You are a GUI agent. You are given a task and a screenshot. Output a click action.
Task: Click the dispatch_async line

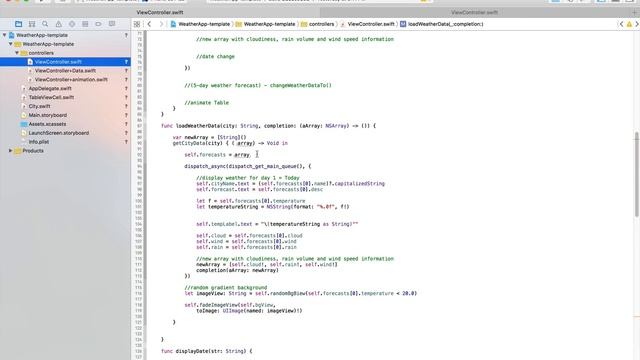[x=247, y=166]
